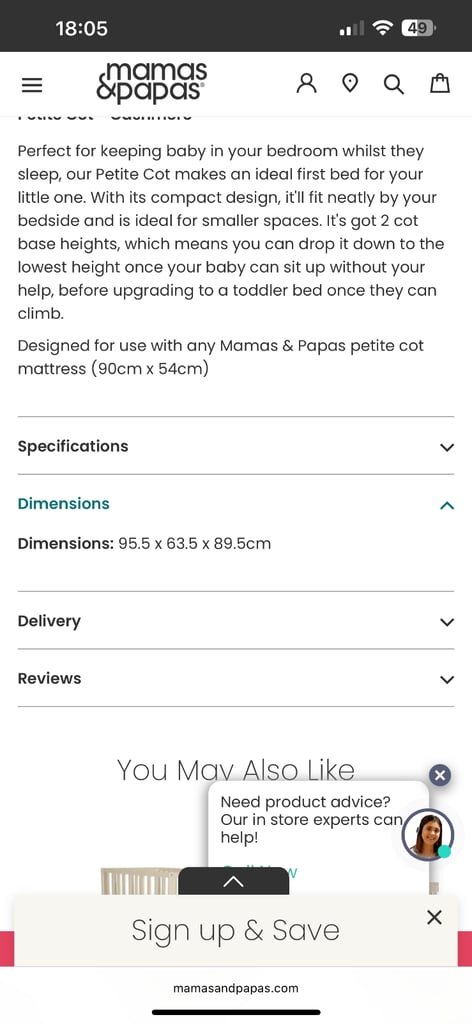Dismiss the Sign up & Save banner

(434, 917)
